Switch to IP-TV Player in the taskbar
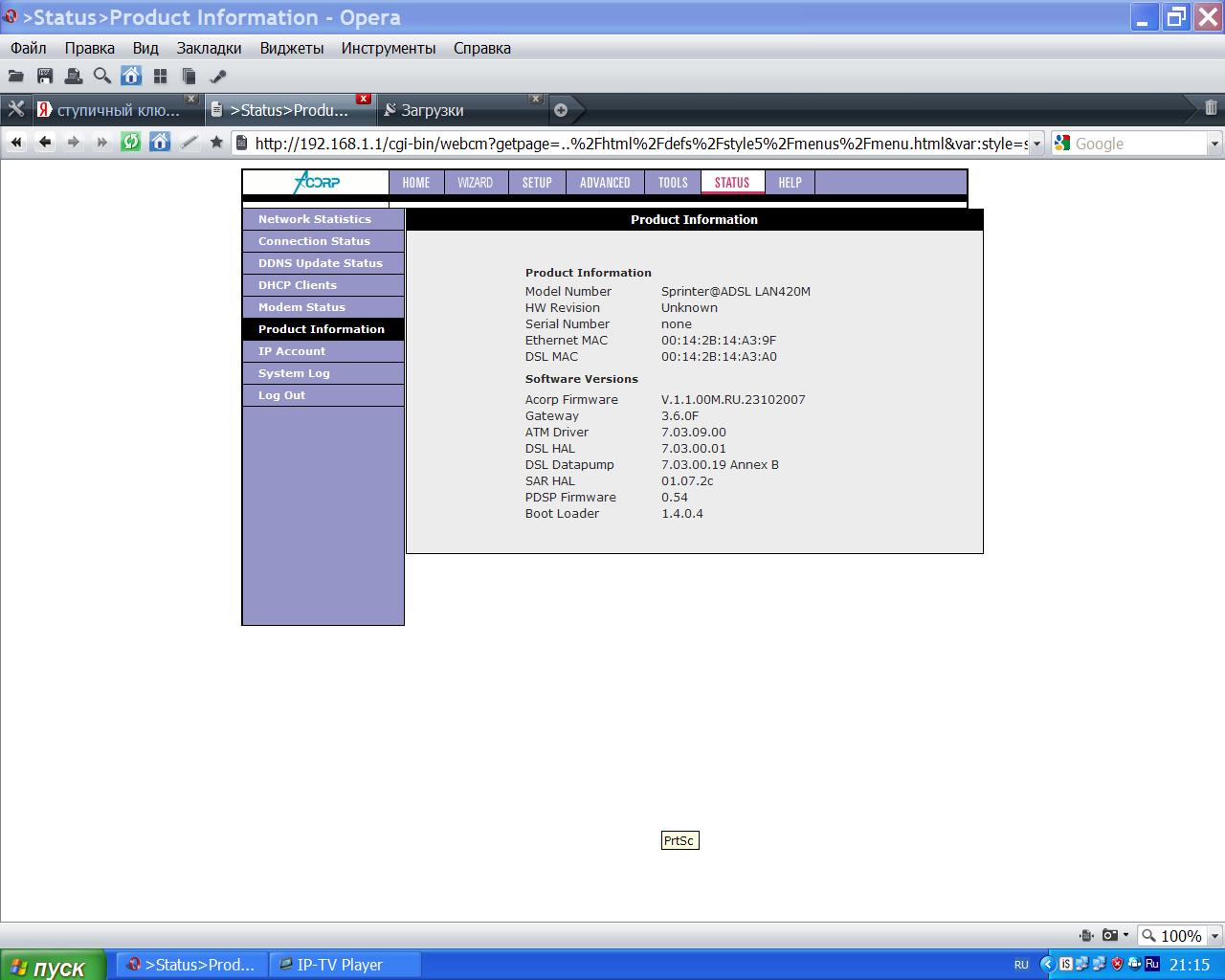Viewport: 1225px width, 980px height. tap(345, 965)
